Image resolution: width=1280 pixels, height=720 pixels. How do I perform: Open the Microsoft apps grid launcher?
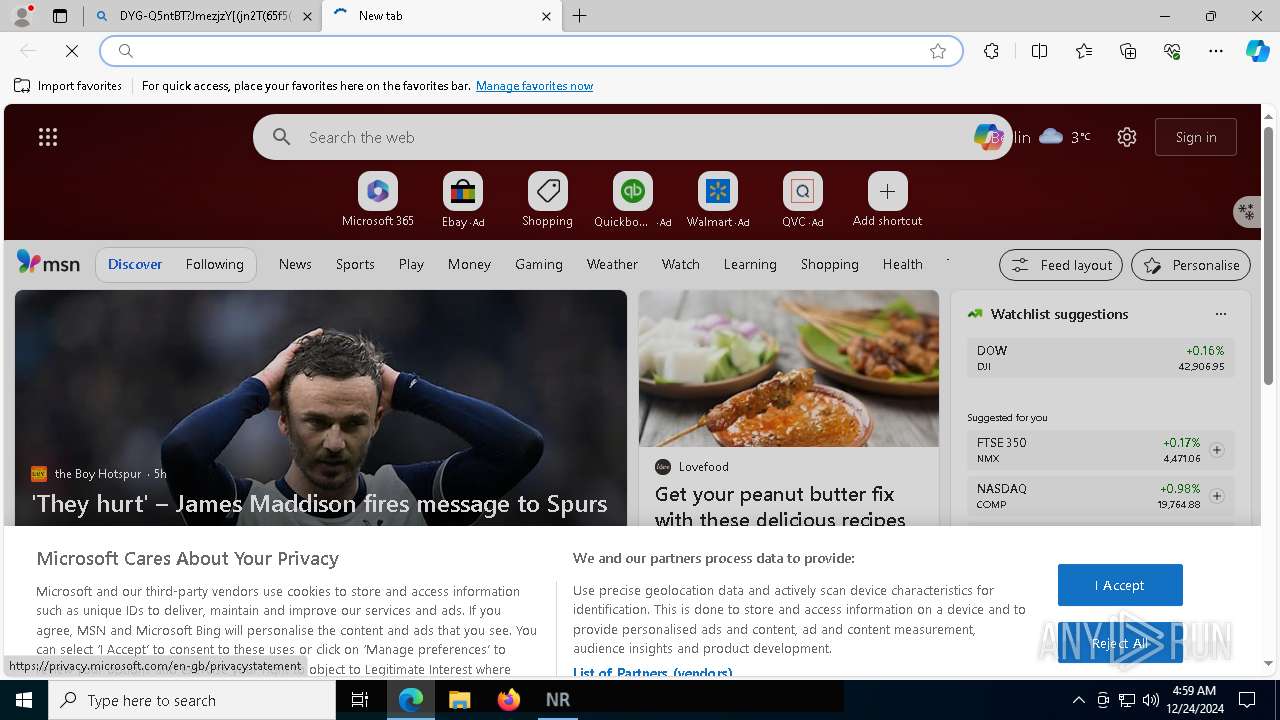click(48, 137)
